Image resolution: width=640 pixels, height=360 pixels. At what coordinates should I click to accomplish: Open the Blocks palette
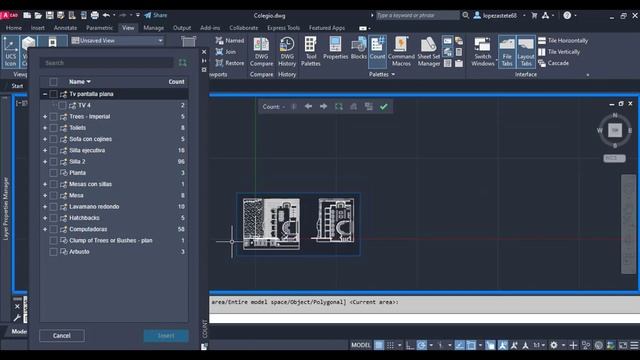359,49
